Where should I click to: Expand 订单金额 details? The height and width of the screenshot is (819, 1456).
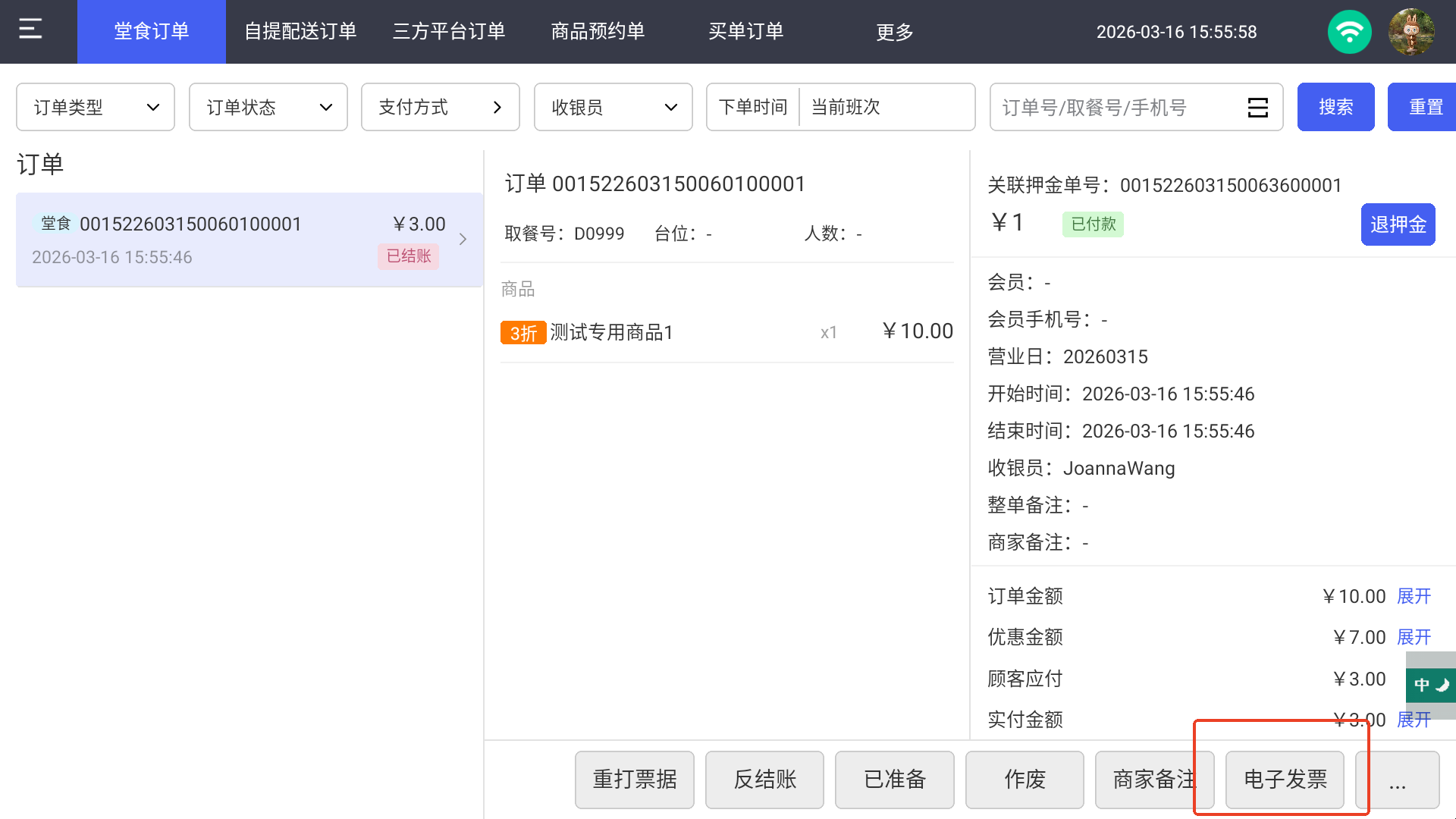[x=1414, y=597]
